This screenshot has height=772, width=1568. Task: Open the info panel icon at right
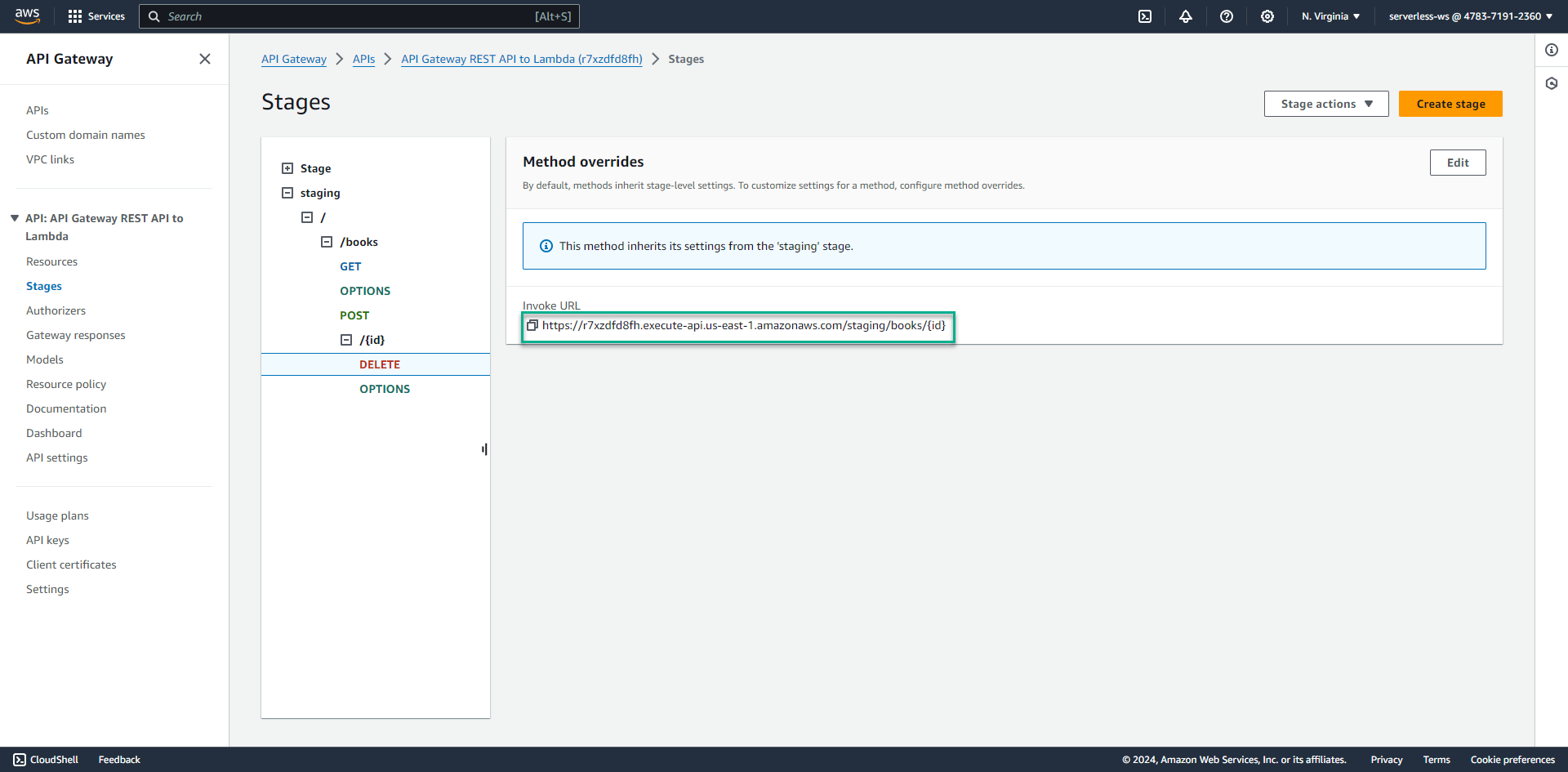(x=1552, y=50)
